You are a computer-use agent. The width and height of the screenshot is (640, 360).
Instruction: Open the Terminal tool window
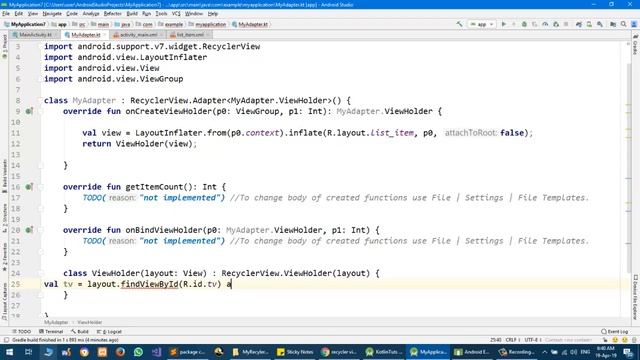coord(51,331)
